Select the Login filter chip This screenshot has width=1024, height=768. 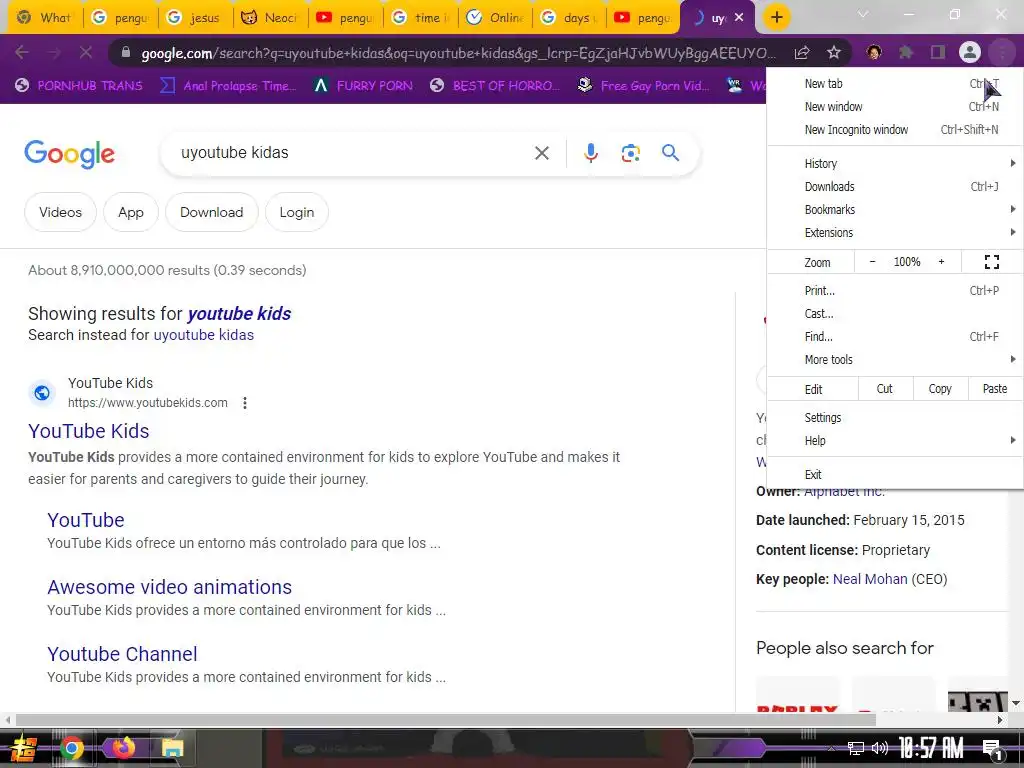296,212
